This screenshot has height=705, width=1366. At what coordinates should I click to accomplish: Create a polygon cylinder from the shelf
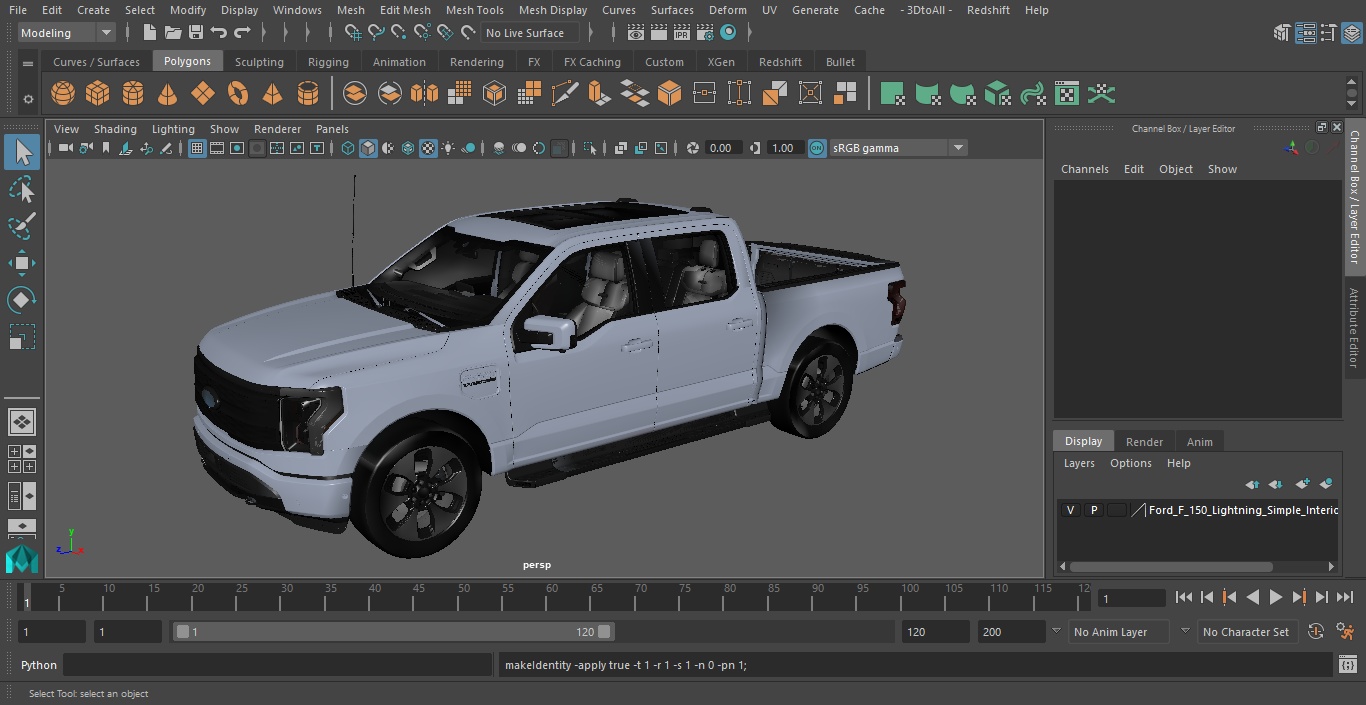(x=133, y=94)
